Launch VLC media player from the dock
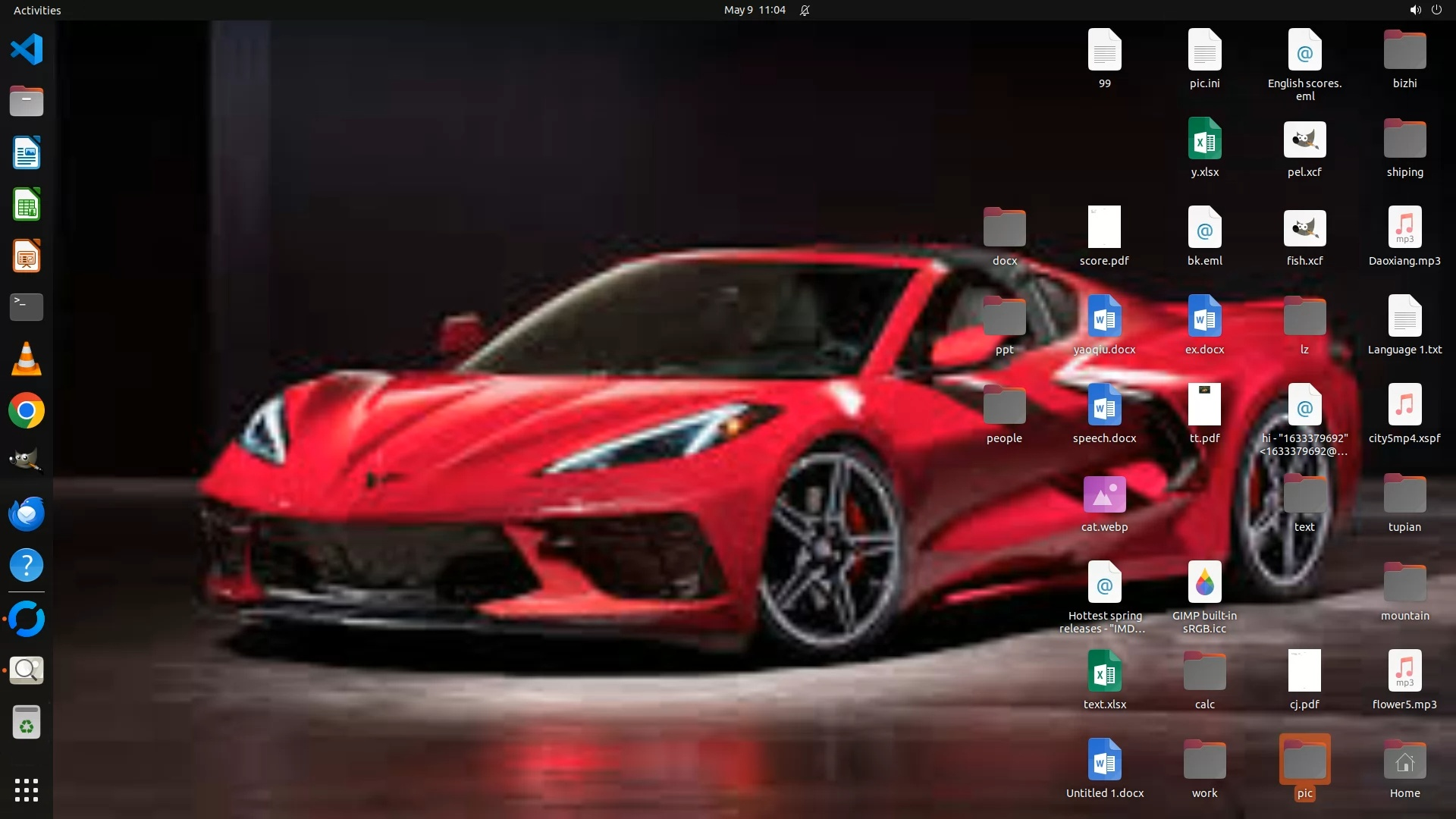 pyautogui.click(x=27, y=359)
